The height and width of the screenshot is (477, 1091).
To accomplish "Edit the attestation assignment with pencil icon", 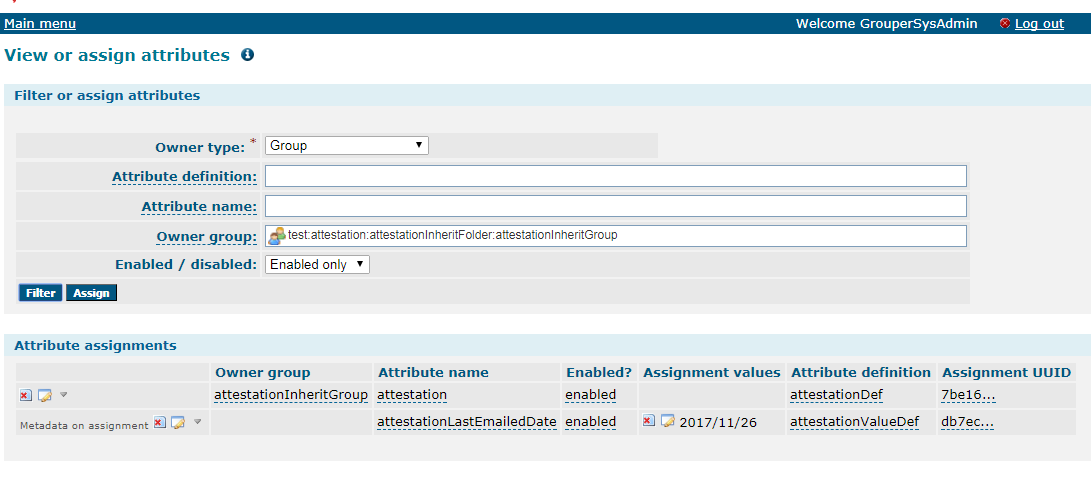I will tap(45, 396).
